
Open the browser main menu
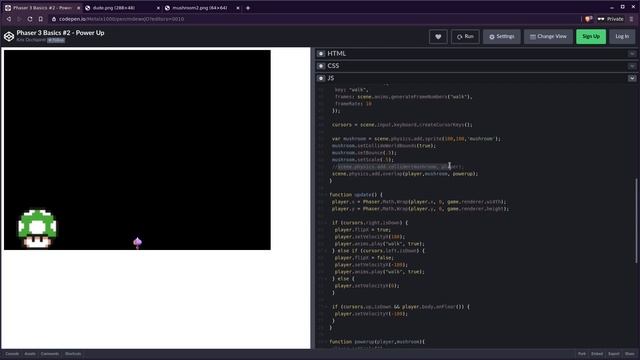[631, 19]
